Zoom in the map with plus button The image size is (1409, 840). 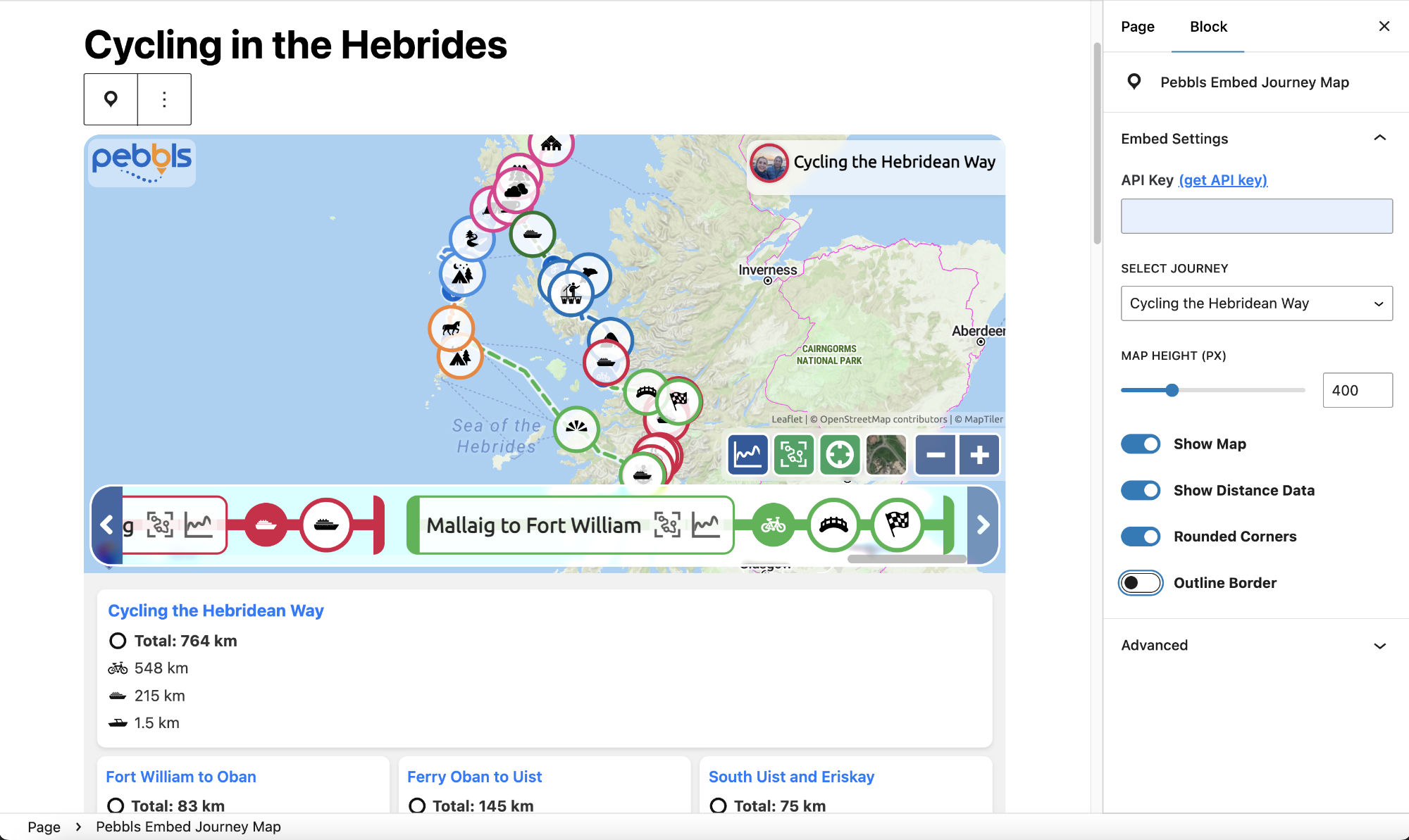[979, 455]
